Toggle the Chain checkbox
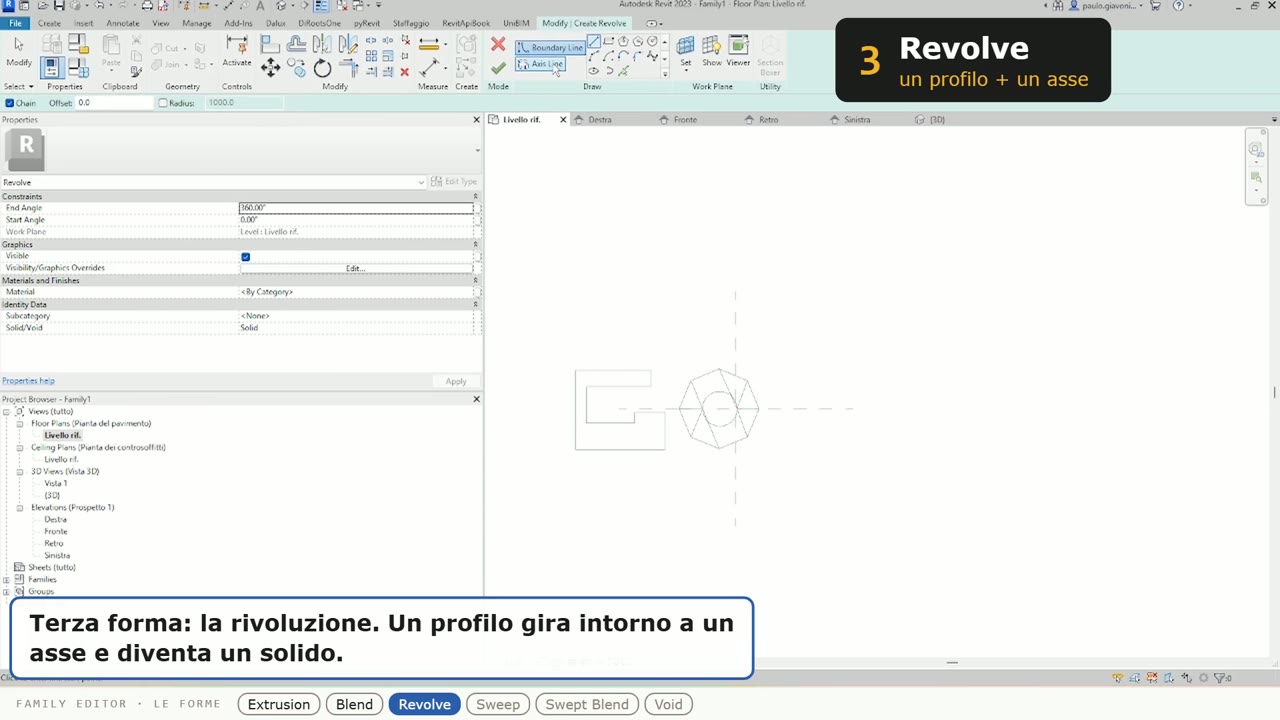This screenshot has width=1280, height=720. 10,103
